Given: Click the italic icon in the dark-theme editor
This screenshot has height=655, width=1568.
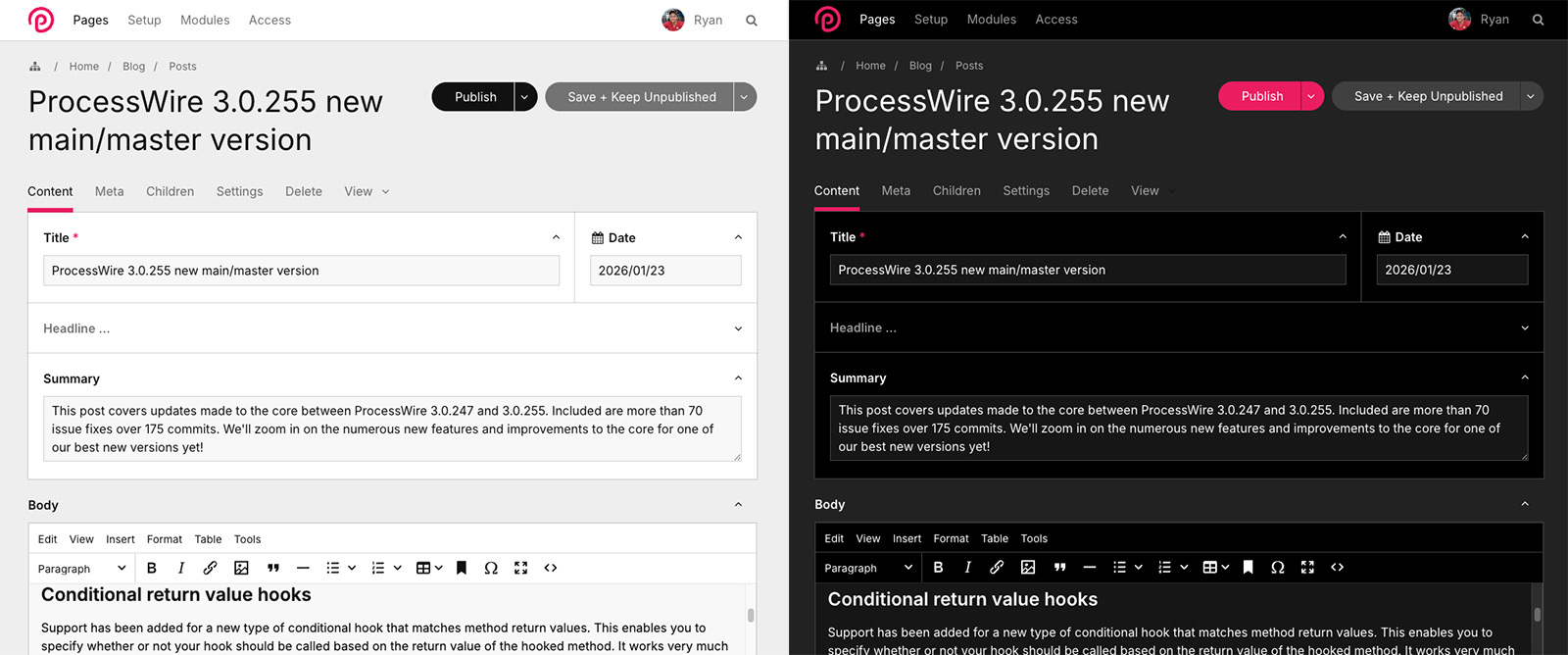Looking at the screenshot, I should pyautogui.click(x=967, y=567).
